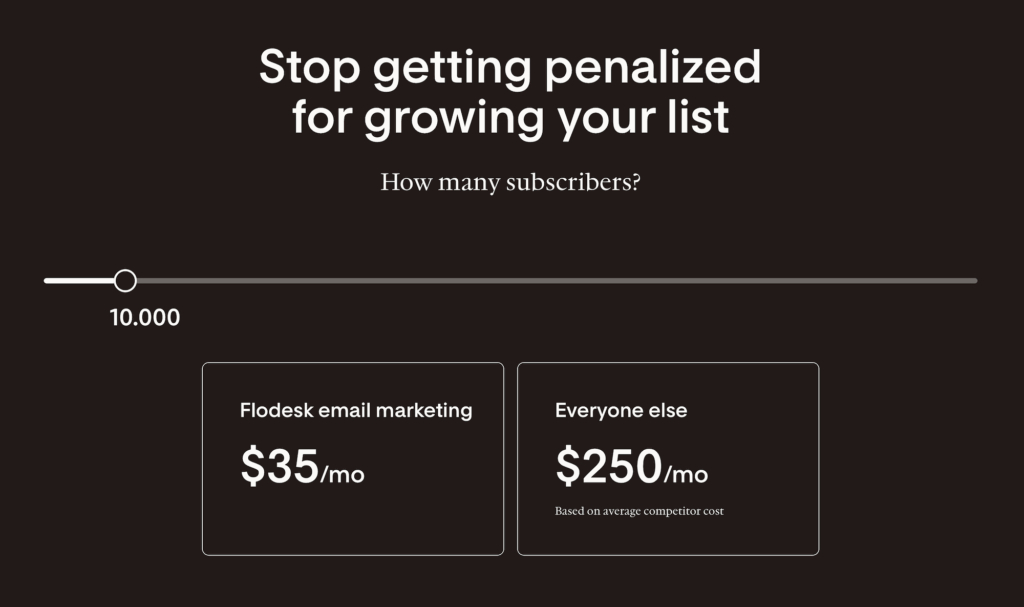This screenshot has height=607, width=1024.
Task: Click the $250/mo price text
Action: tap(632, 467)
